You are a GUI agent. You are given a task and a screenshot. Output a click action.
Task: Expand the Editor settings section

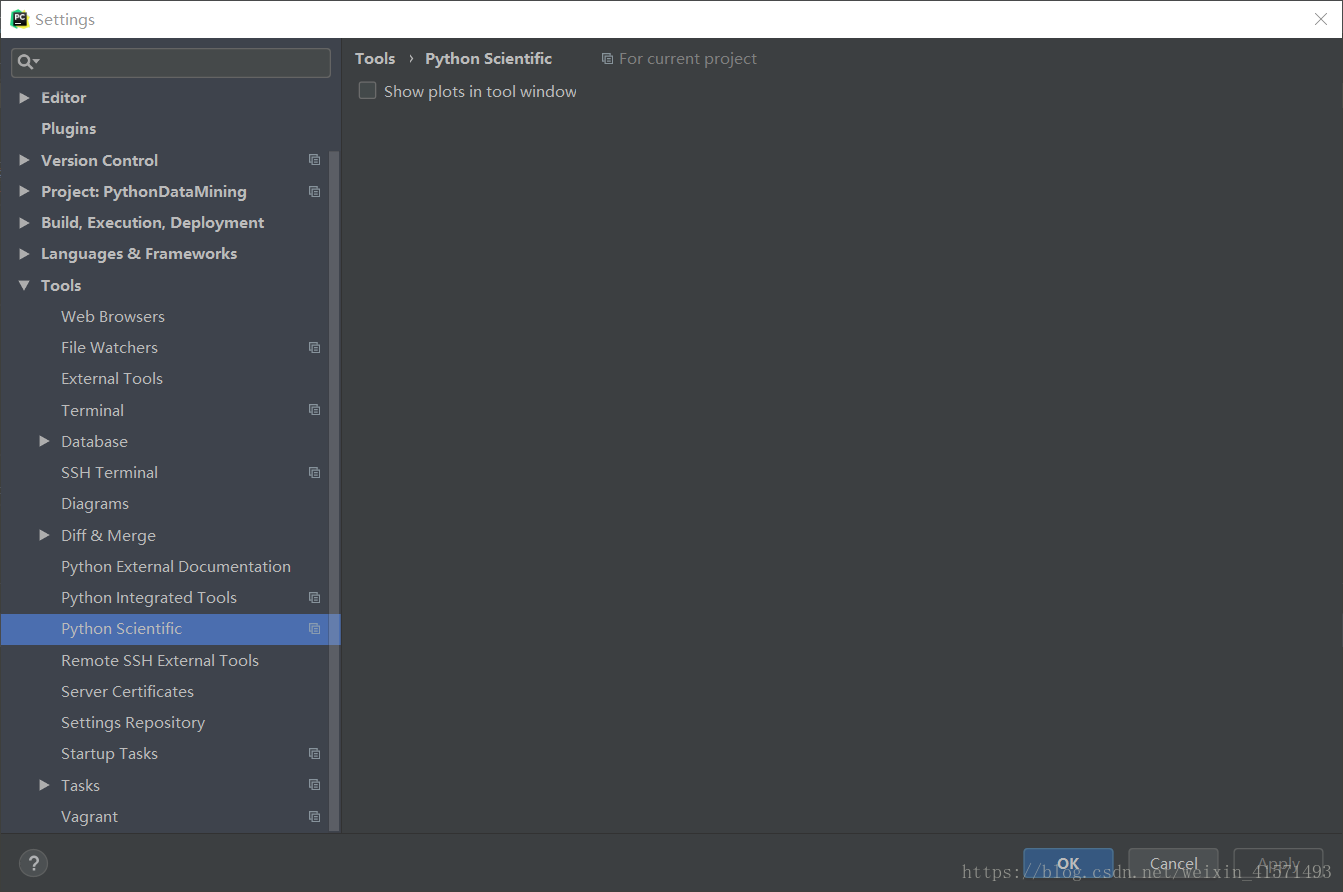pyautogui.click(x=24, y=97)
